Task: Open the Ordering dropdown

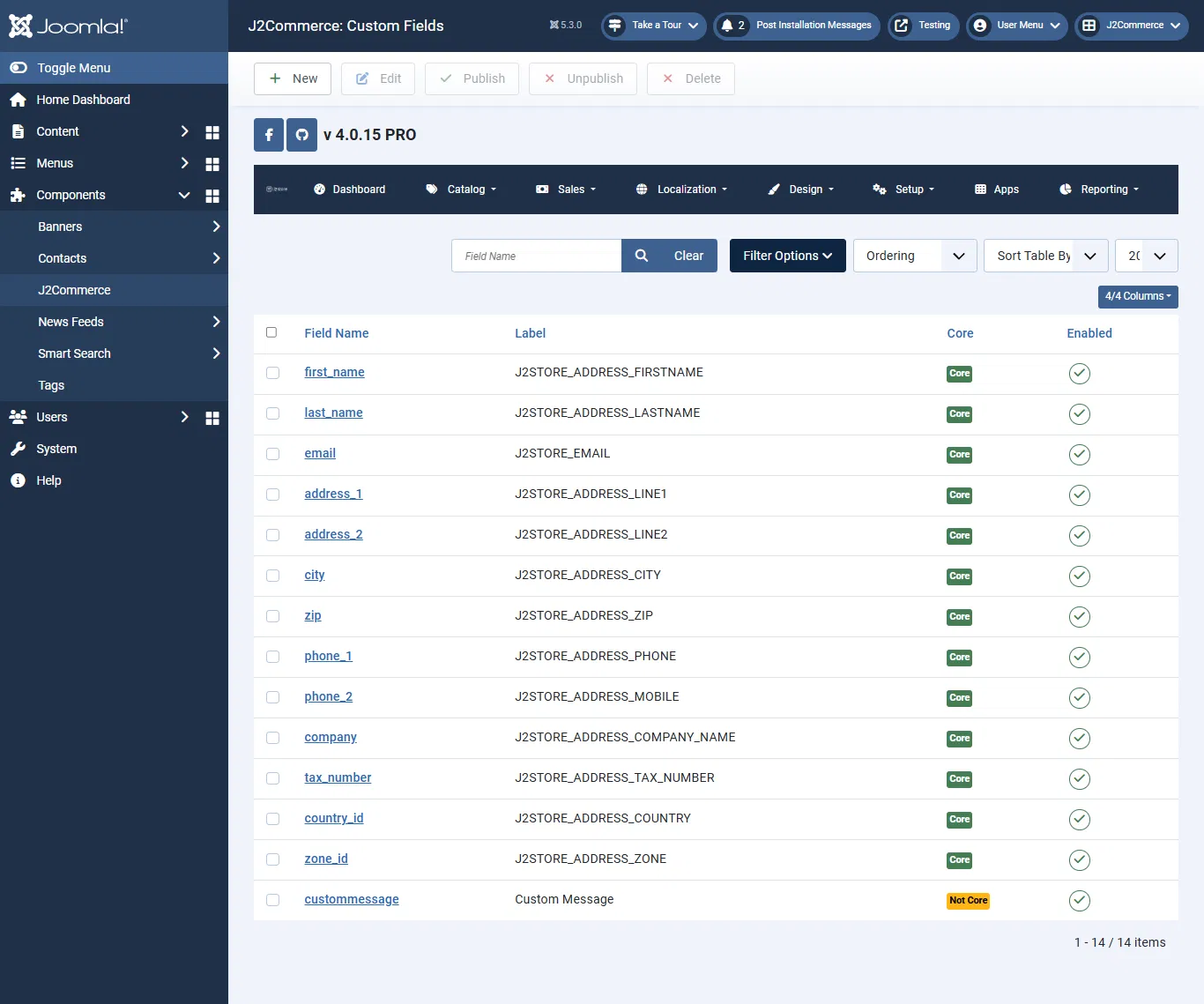Action: coord(915,256)
